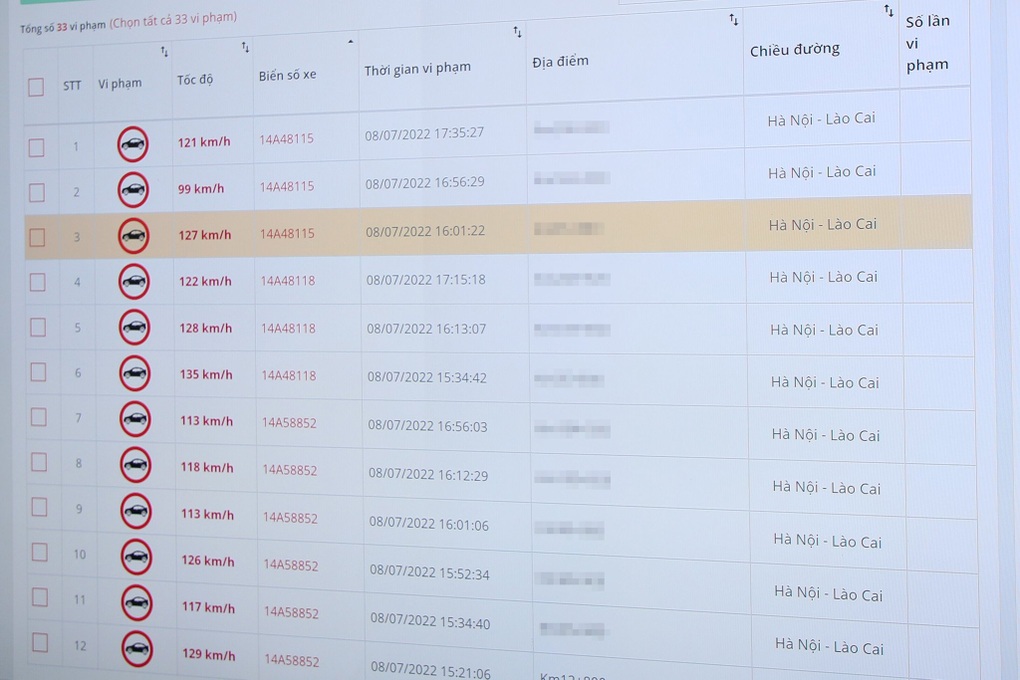Check the box for row 1
This screenshot has height=680, width=1020.
click(x=36, y=148)
